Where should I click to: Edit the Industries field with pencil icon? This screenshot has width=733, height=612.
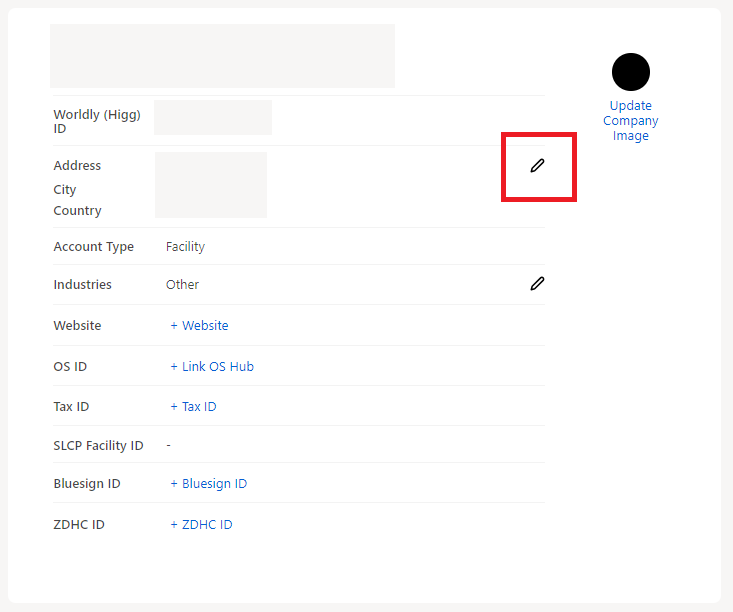(x=537, y=283)
